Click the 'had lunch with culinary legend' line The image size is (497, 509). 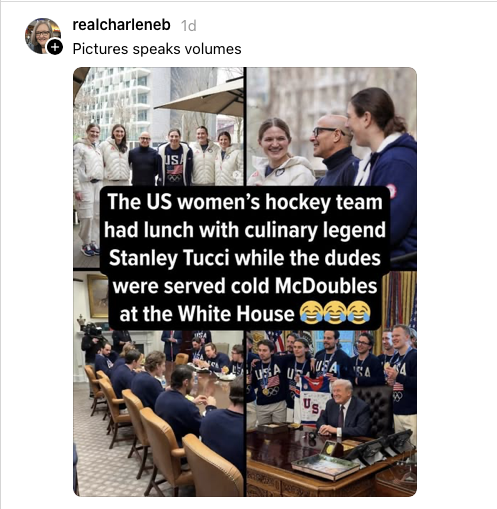245,230
